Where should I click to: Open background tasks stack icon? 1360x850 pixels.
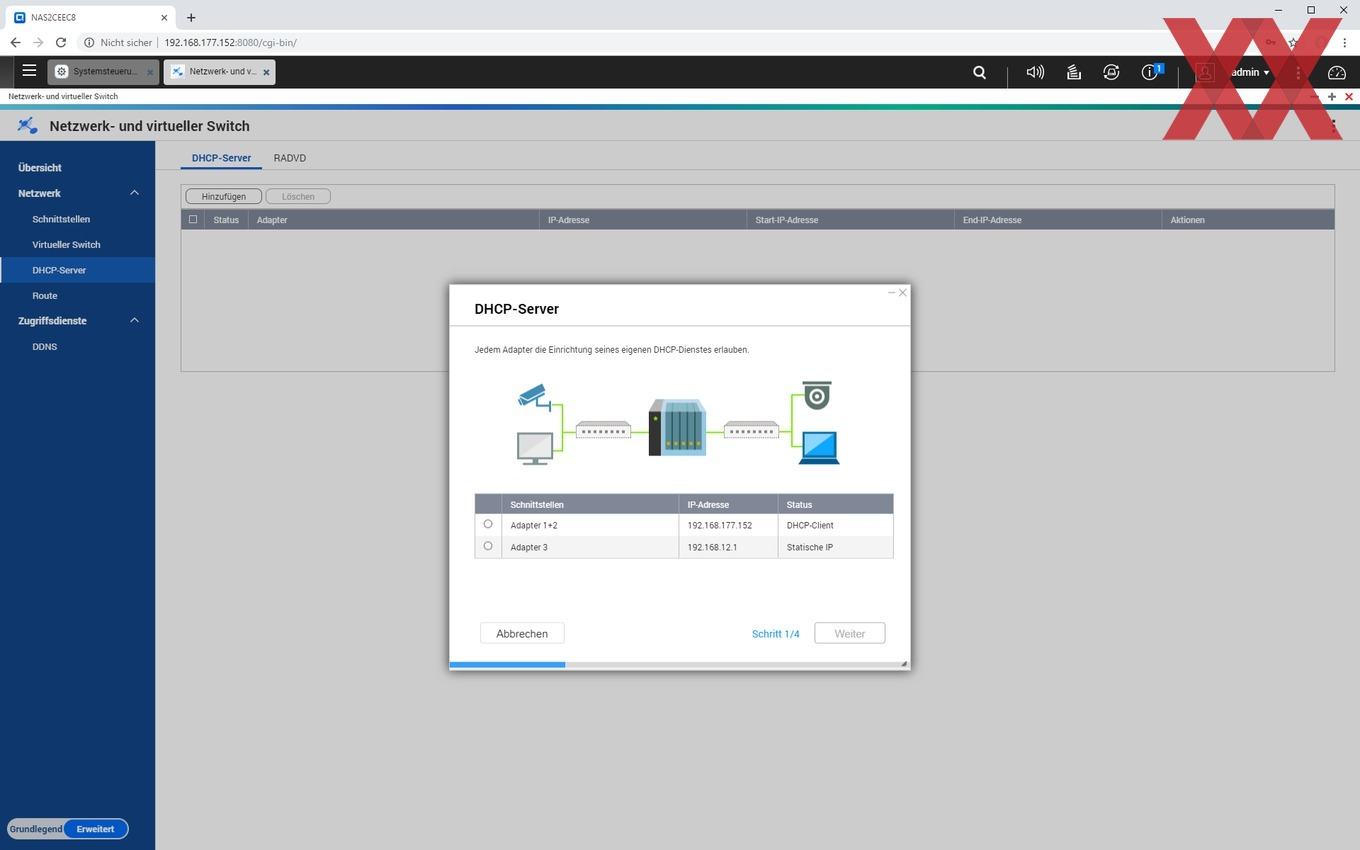click(x=1073, y=72)
